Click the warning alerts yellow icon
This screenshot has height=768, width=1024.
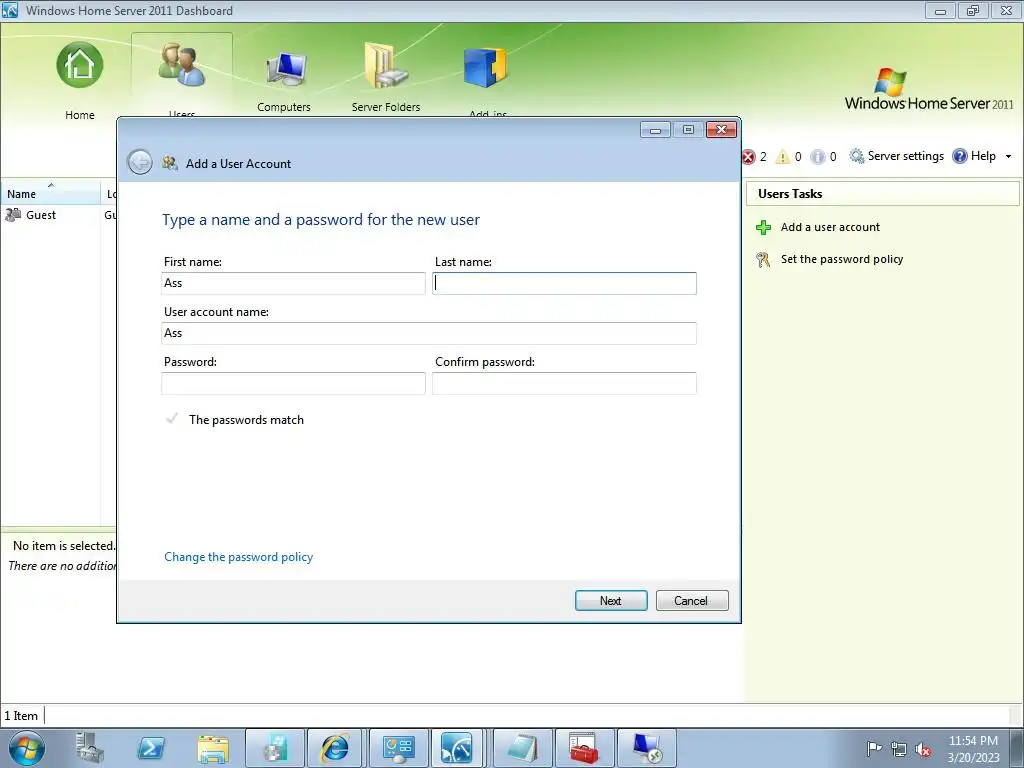[782, 157]
